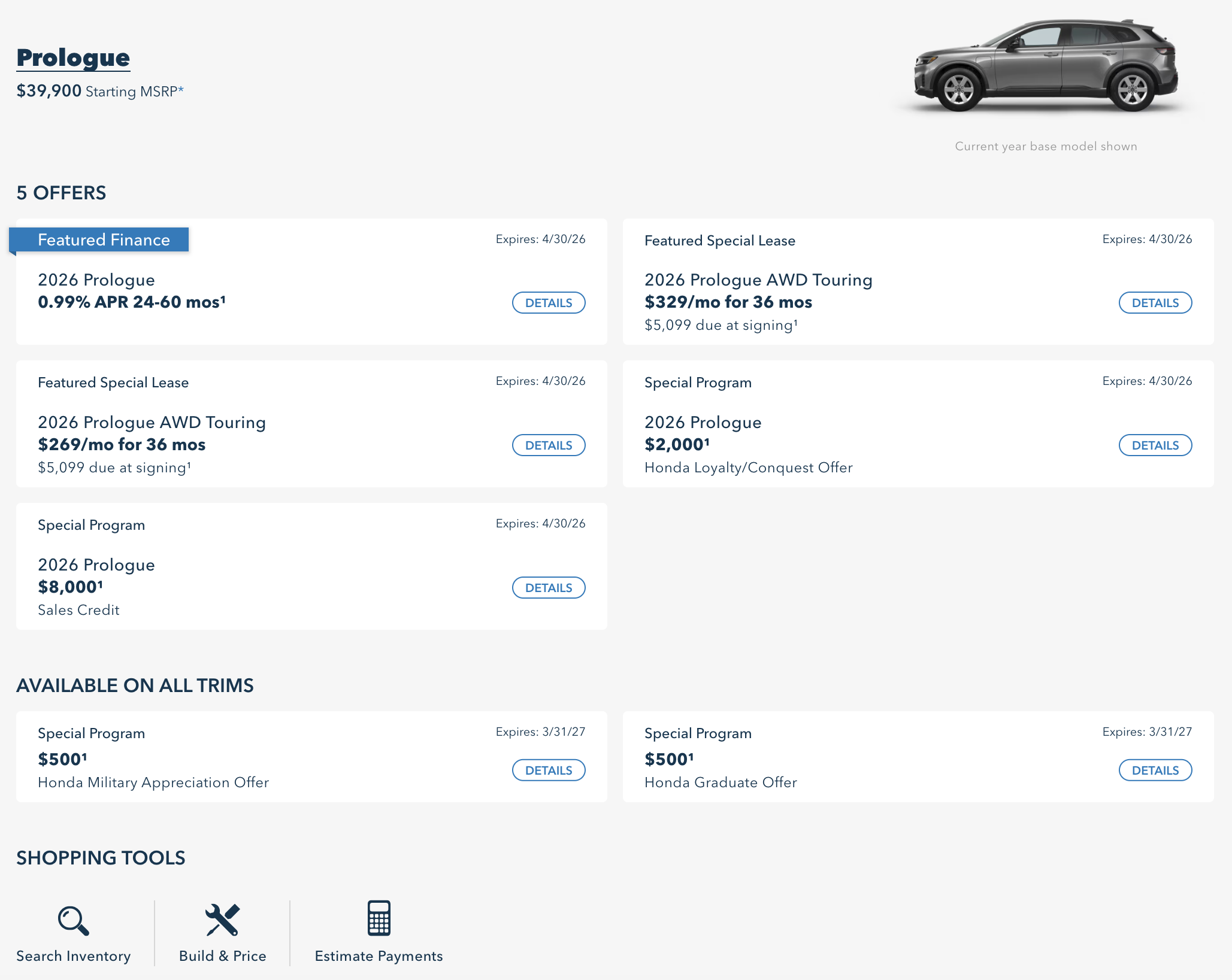Click the $8,000 Sales Credit offer amount

(70, 587)
